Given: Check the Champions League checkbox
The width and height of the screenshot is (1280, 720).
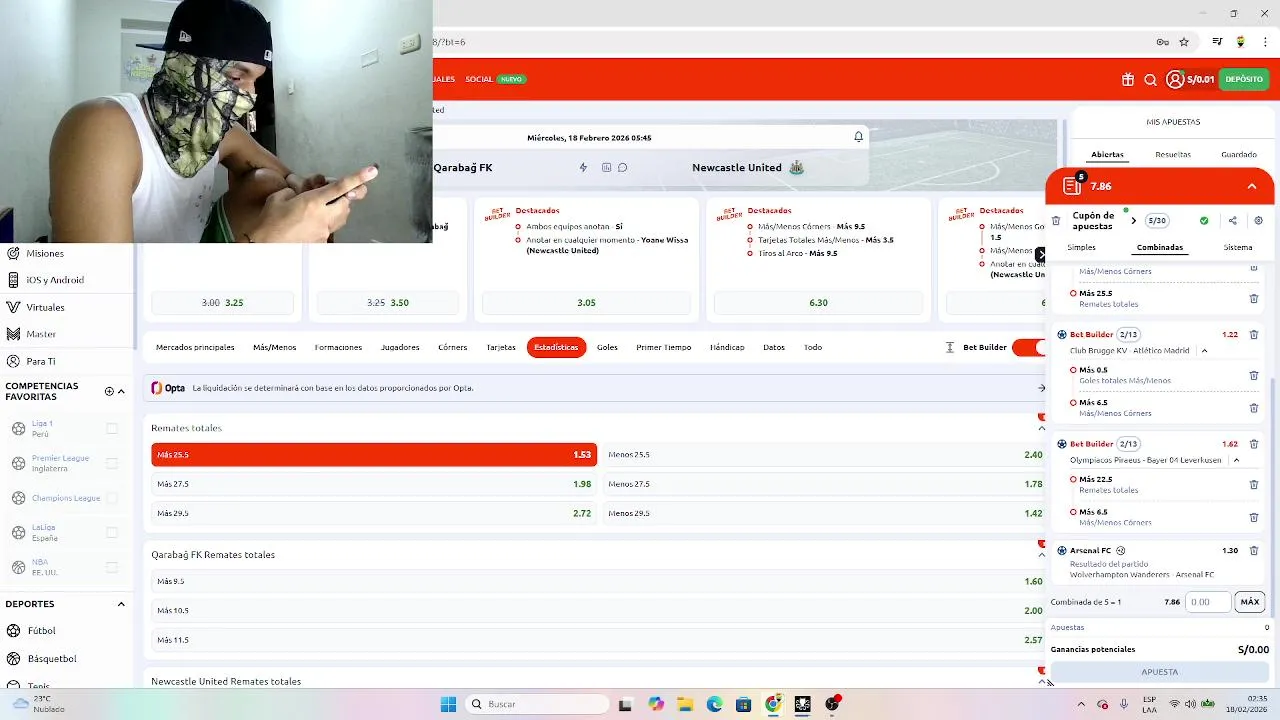Looking at the screenshot, I should point(112,498).
